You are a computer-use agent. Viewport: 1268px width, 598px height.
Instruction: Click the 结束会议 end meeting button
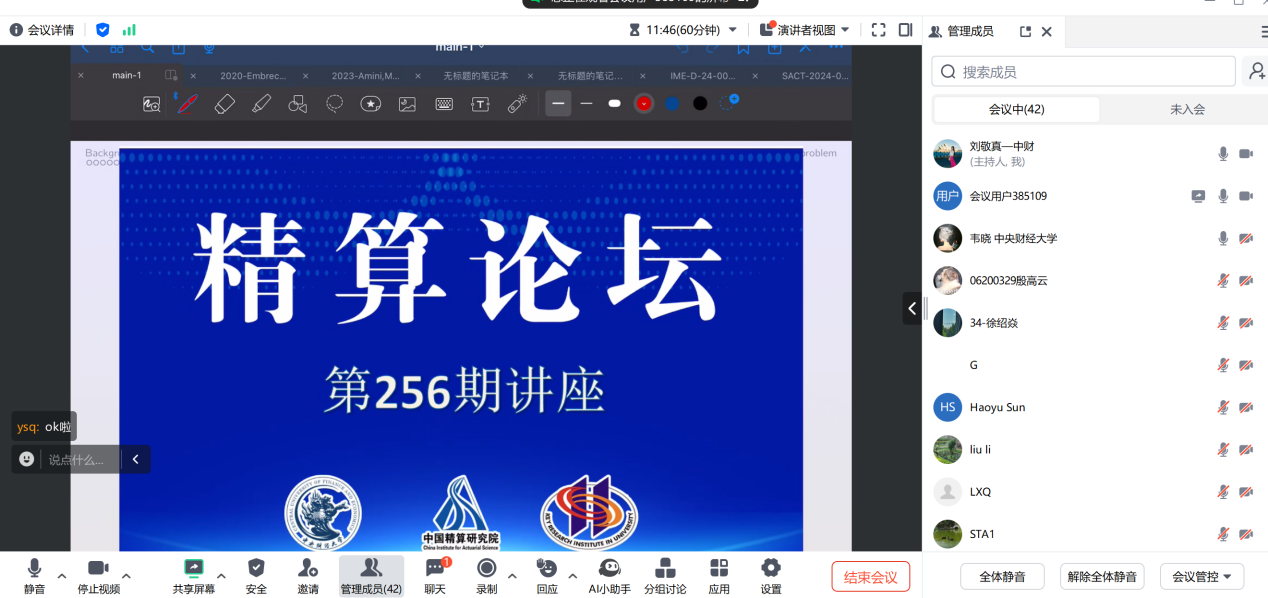[870, 577]
